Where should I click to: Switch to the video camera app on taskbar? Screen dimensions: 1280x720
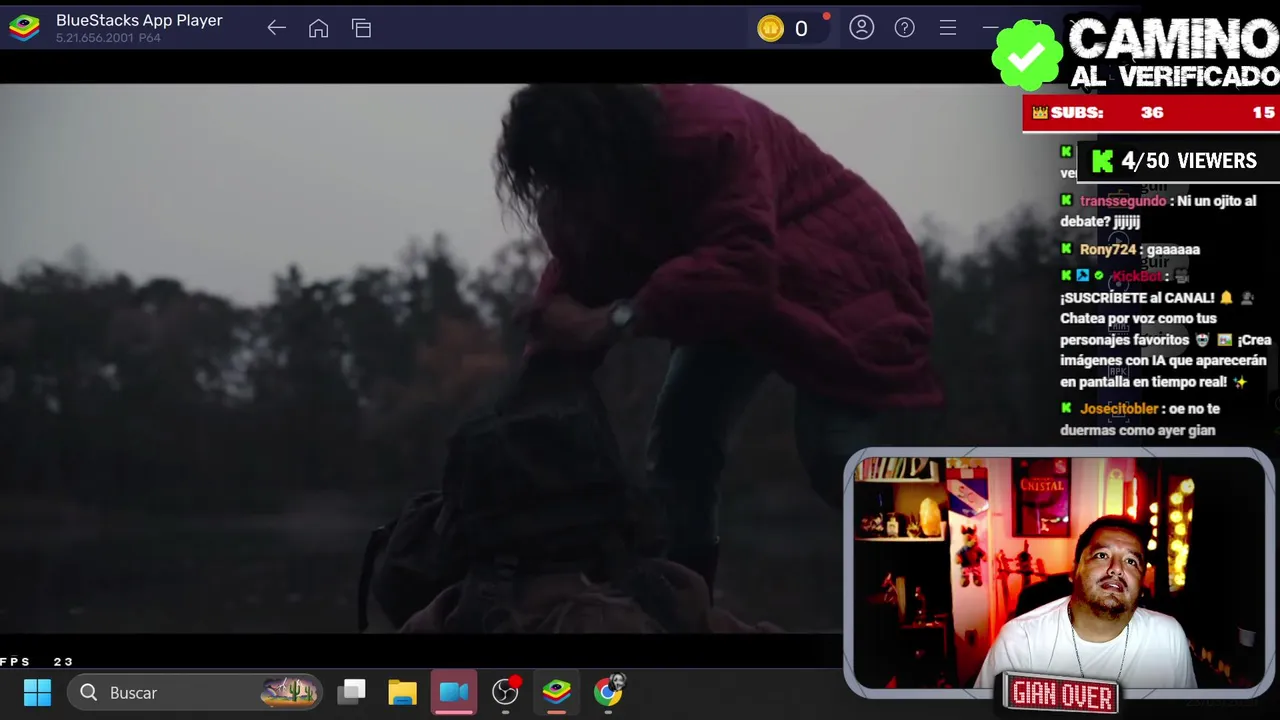point(454,692)
